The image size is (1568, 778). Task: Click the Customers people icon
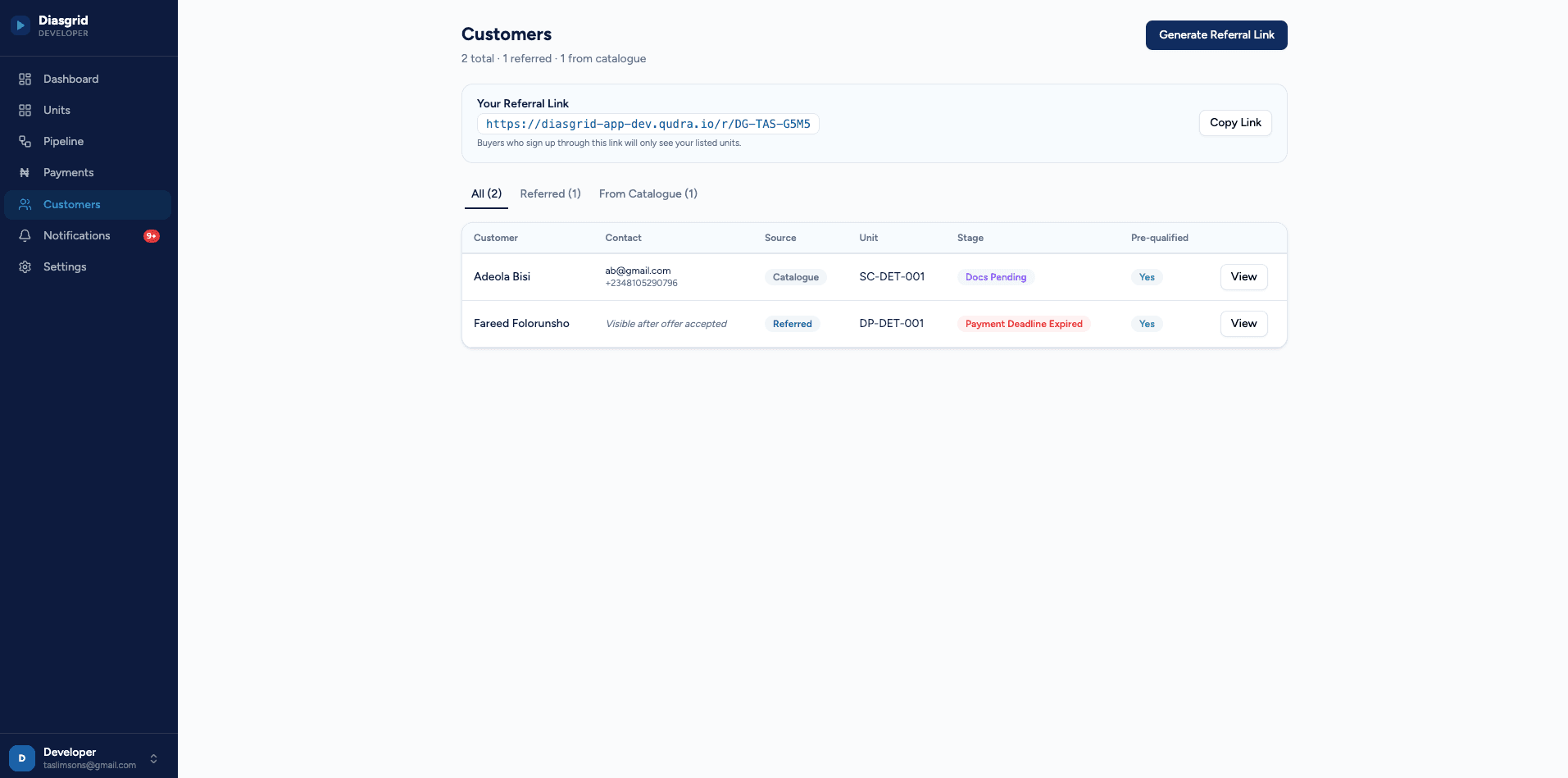[x=25, y=204]
